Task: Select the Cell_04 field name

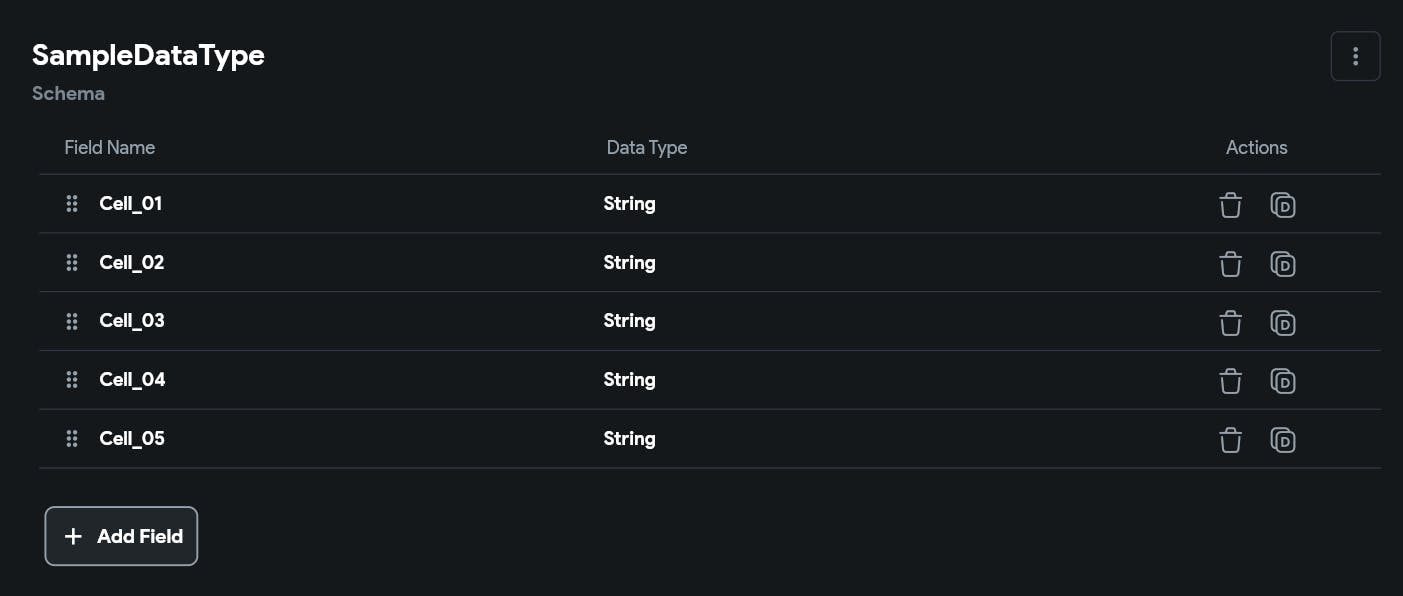Action: click(132, 380)
